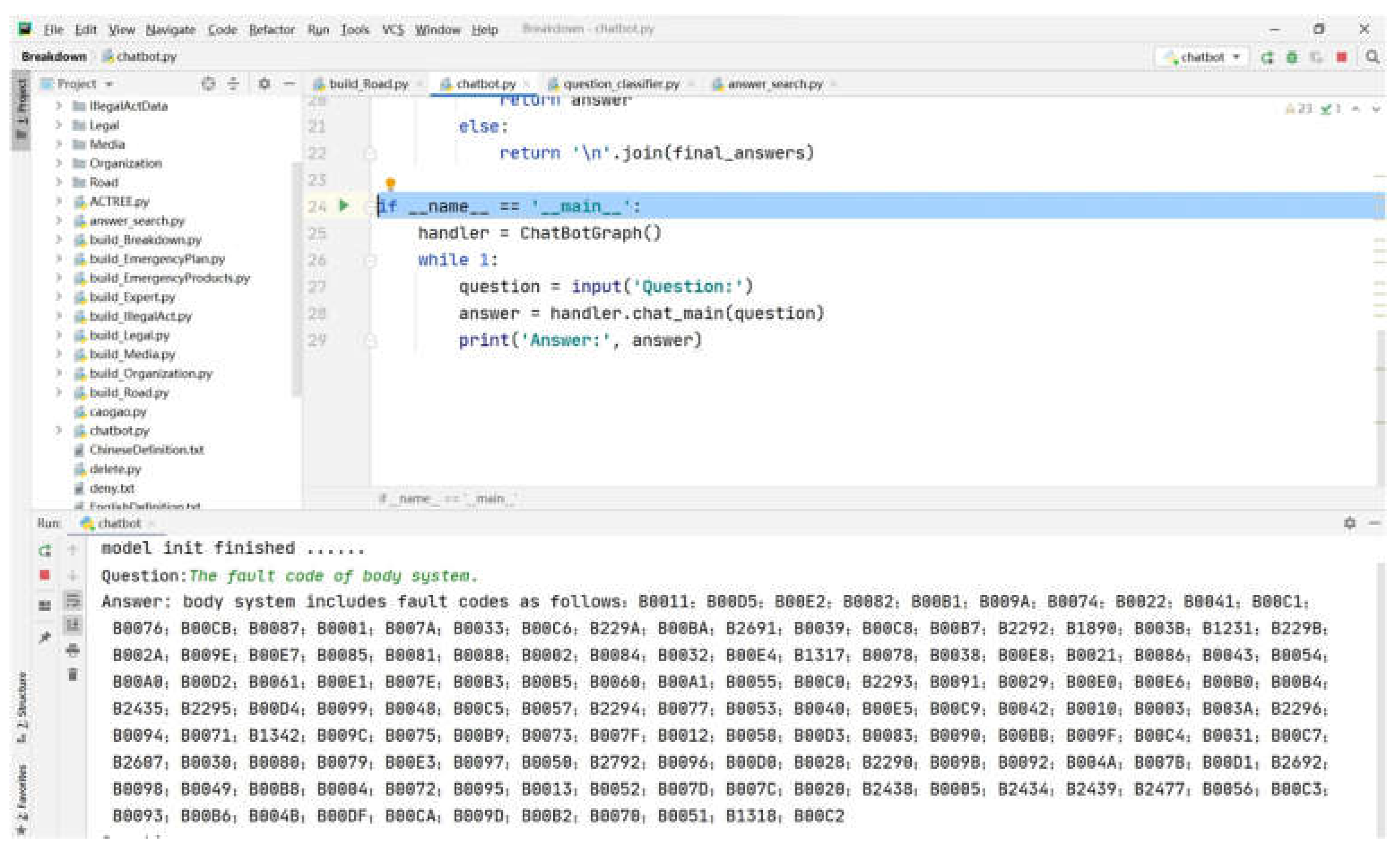Clear console with trash icon
The image size is (1400, 857).
(x=73, y=675)
